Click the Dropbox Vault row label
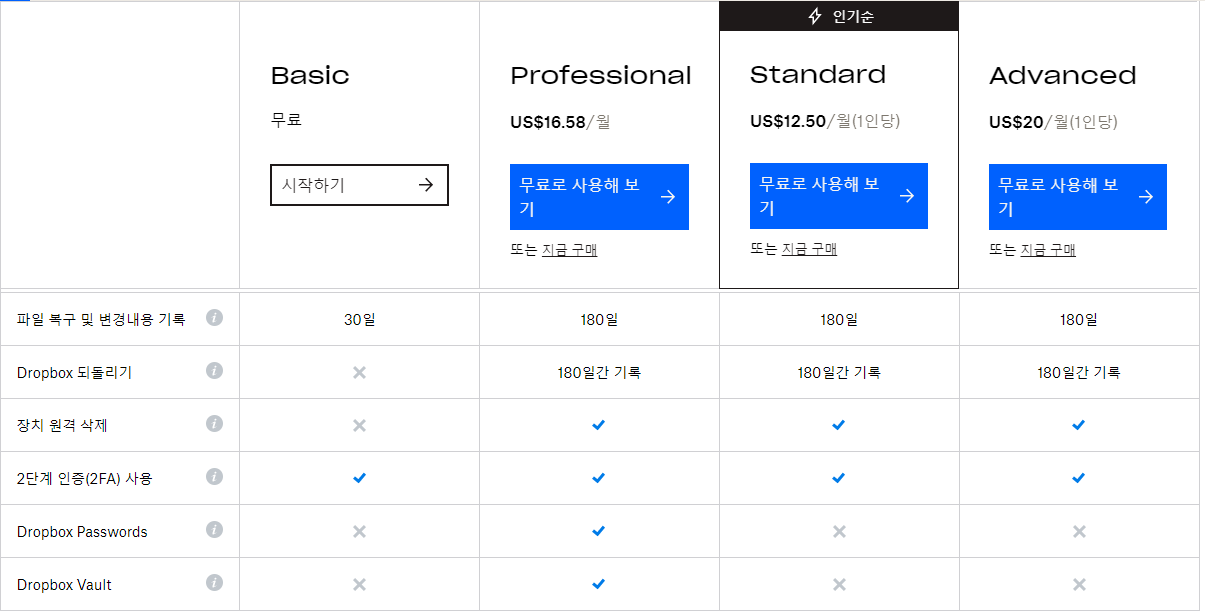This screenshot has height=611, width=1205. (x=64, y=585)
